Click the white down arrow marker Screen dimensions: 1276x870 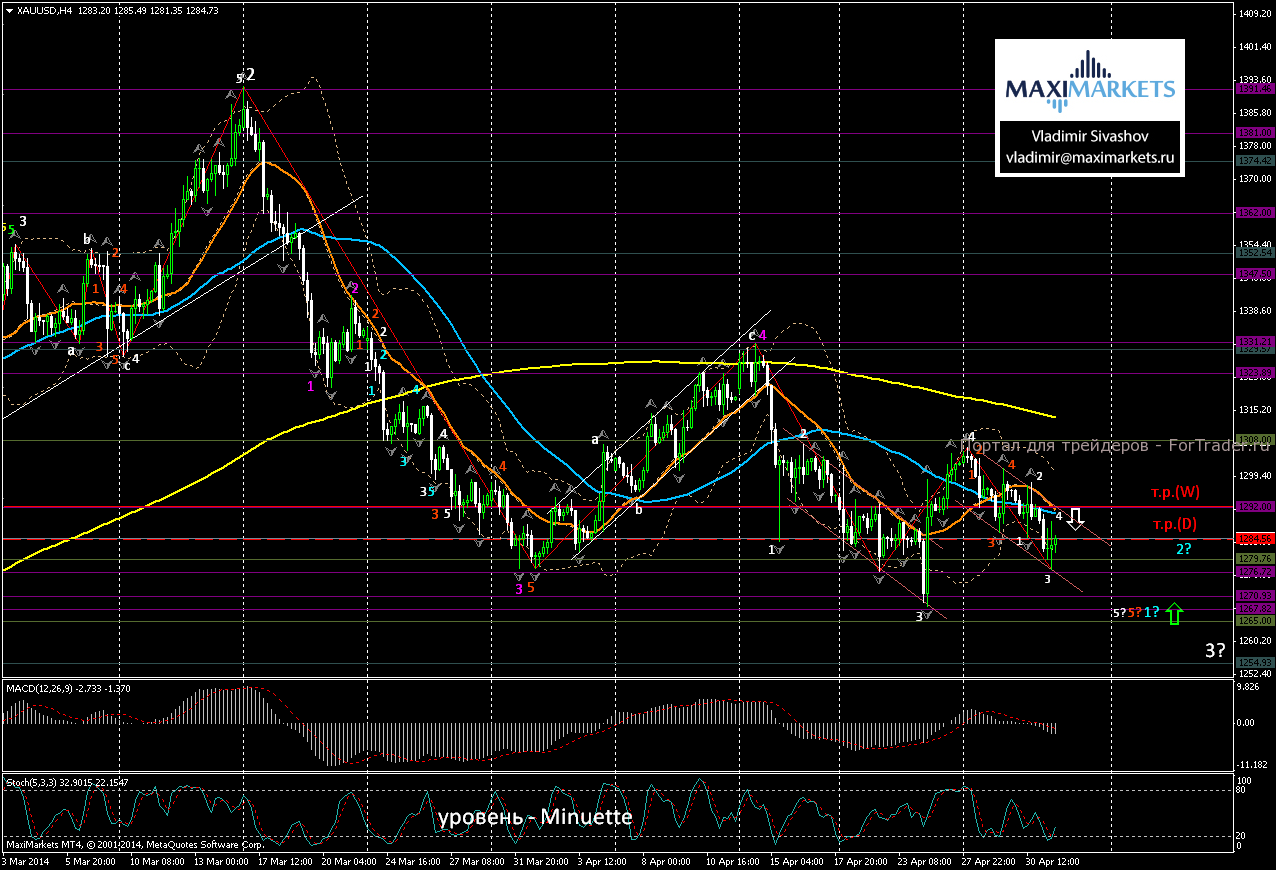coord(1076,518)
